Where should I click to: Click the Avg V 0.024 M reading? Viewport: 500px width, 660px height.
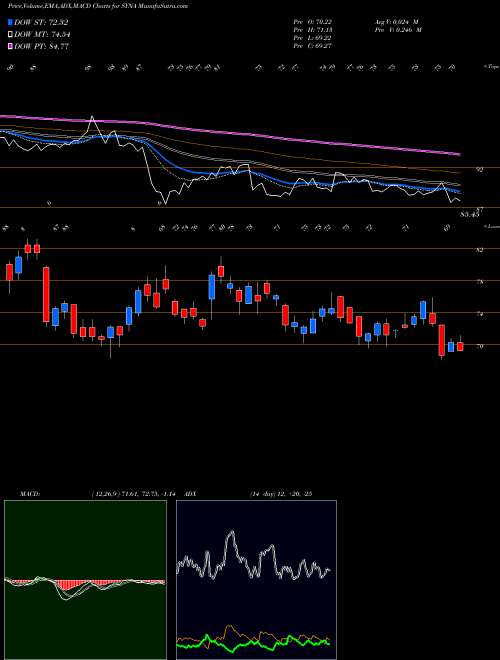pyautogui.click(x=395, y=22)
